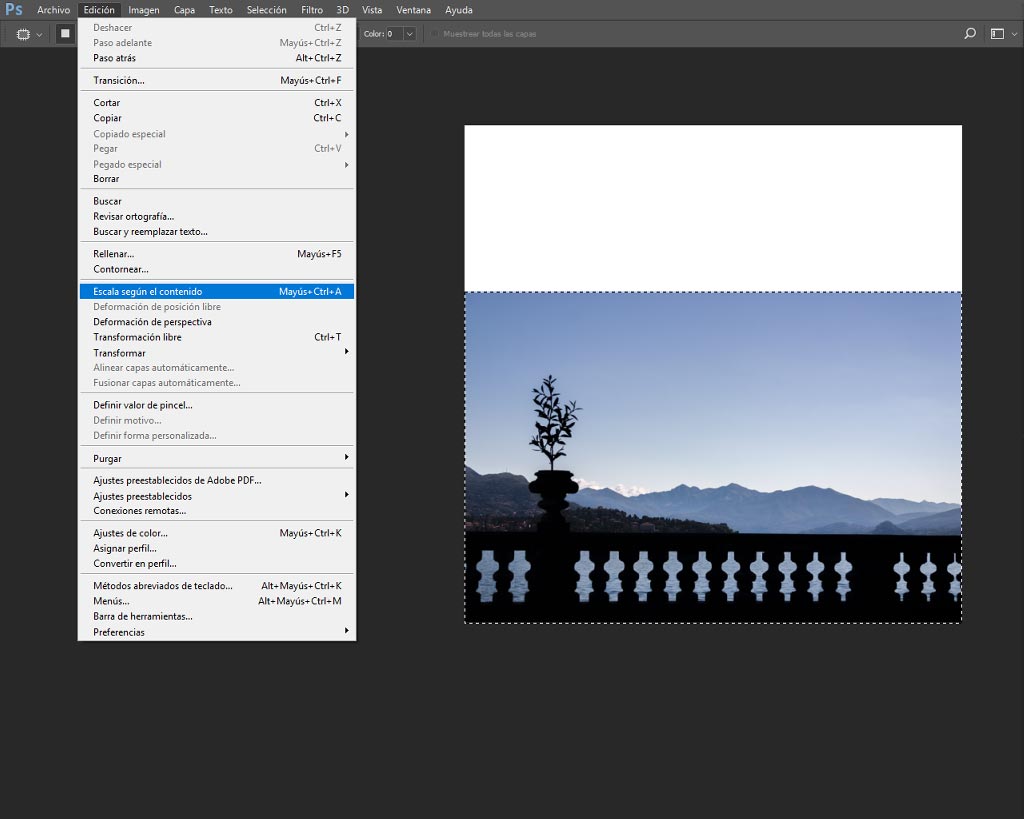Expand the Transformar submenu

[x=217, y=353]
